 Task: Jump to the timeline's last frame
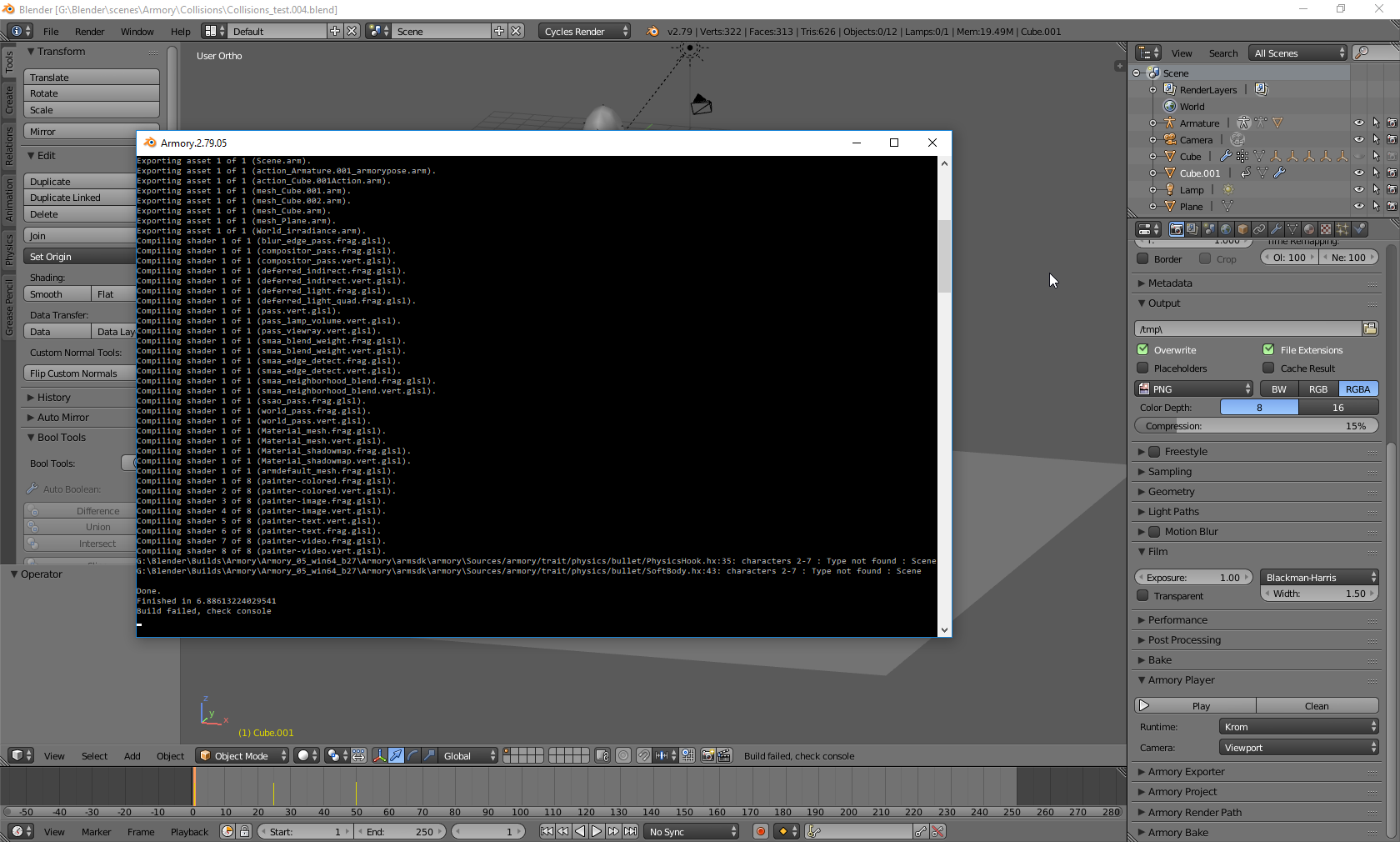631,831
